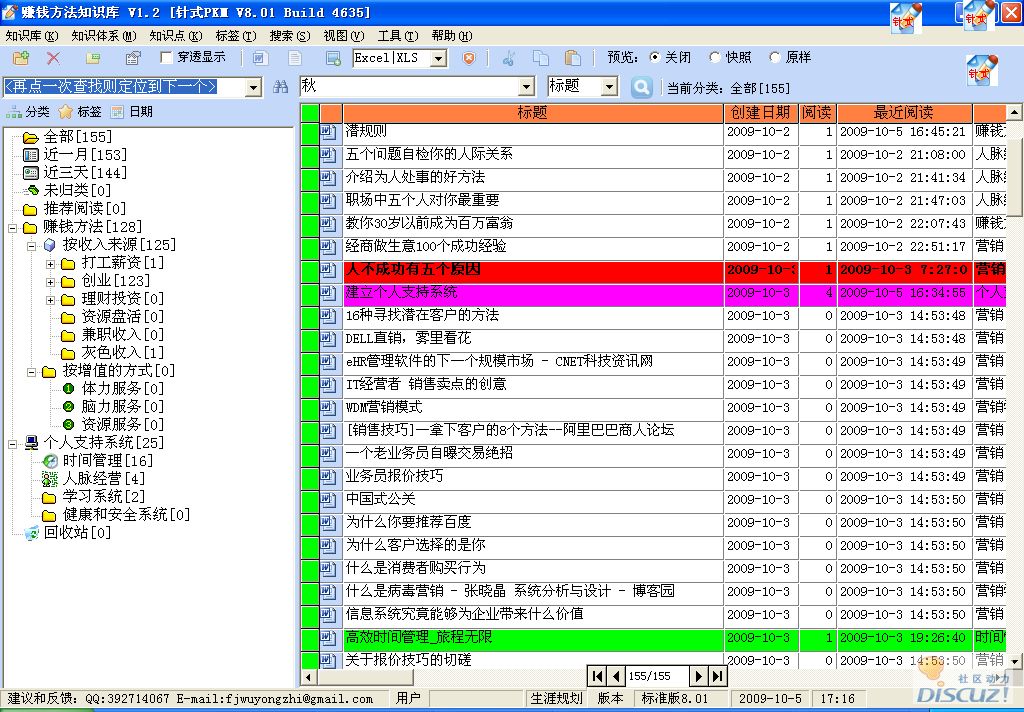Viewport: 1024px width, 712px height.
Task: Click the magnifier search button
Action: (x=641, y=87)
